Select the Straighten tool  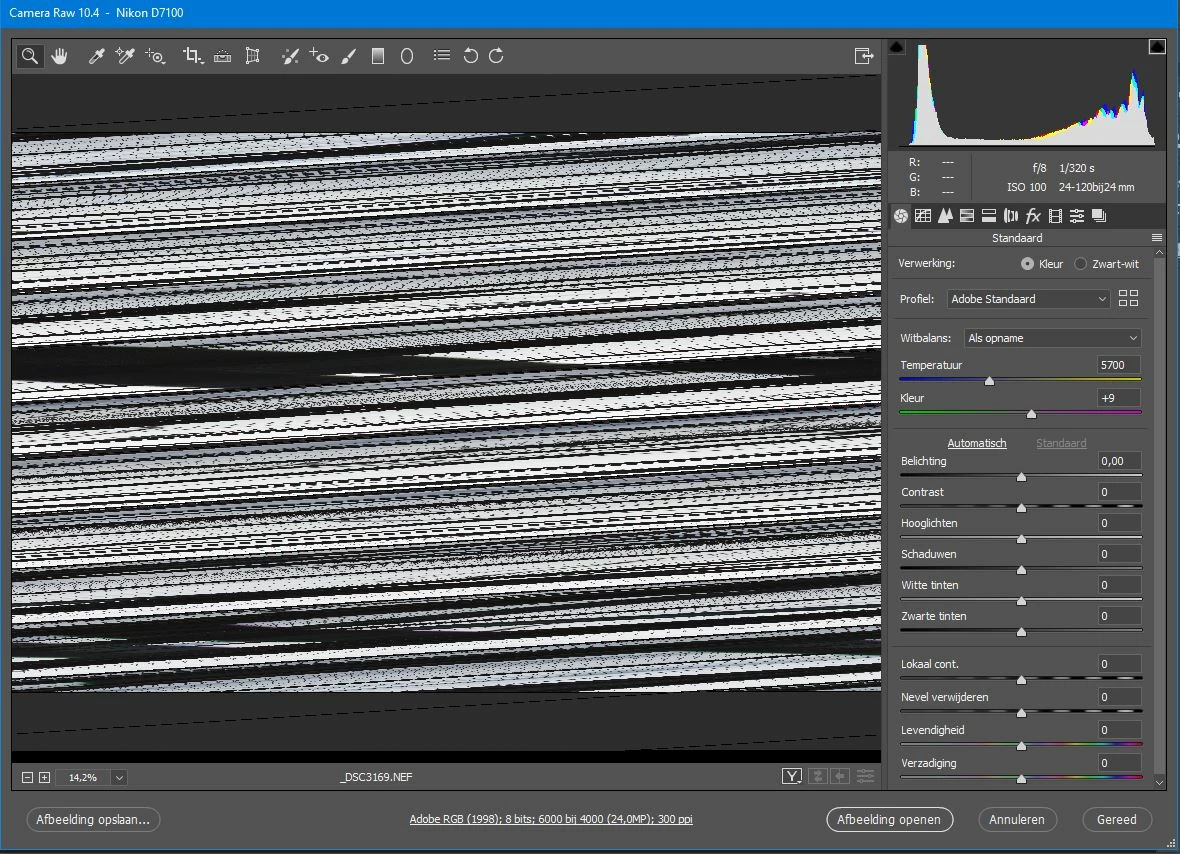coord(222,56)
